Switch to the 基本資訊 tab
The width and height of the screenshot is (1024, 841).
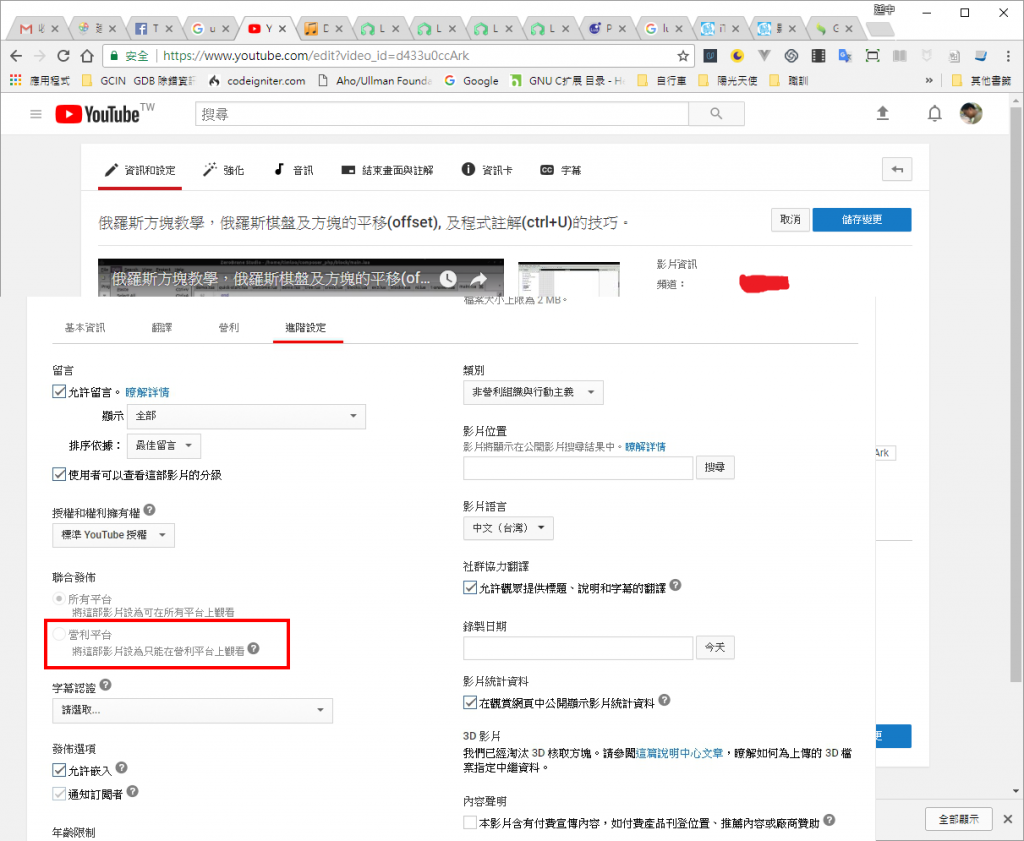(85, 327)
